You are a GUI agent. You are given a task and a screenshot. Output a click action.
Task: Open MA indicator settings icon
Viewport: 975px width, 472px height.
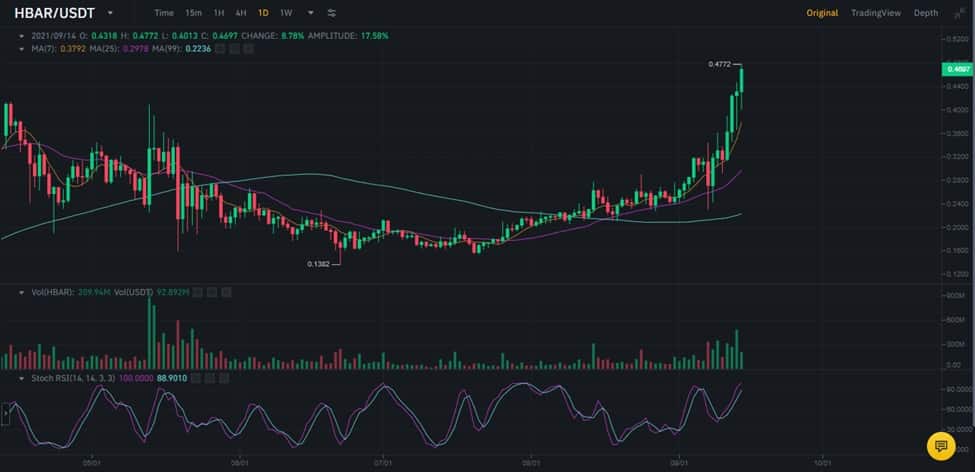click(234, 49)
